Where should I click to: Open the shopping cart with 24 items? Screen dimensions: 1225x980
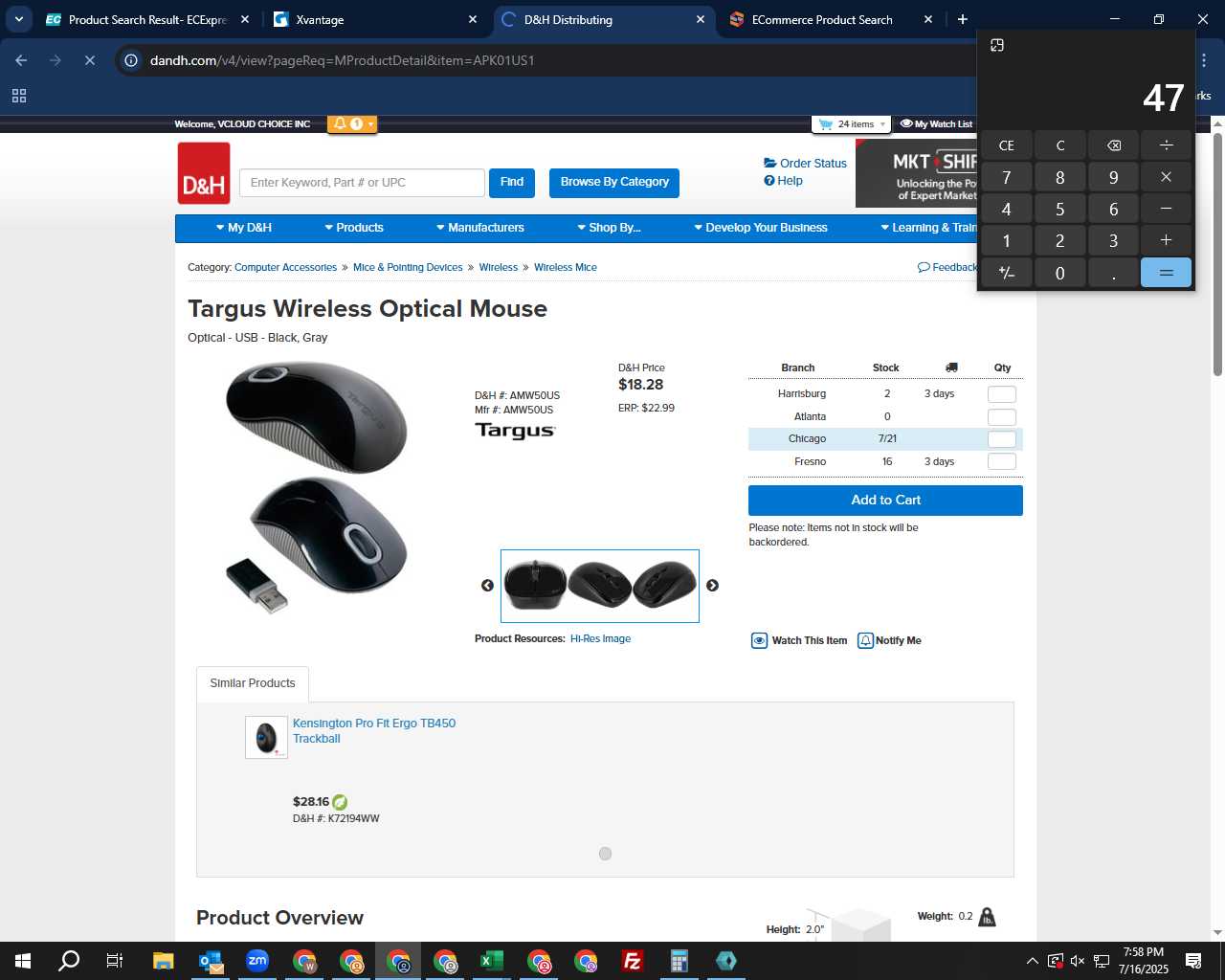point(851,123)
